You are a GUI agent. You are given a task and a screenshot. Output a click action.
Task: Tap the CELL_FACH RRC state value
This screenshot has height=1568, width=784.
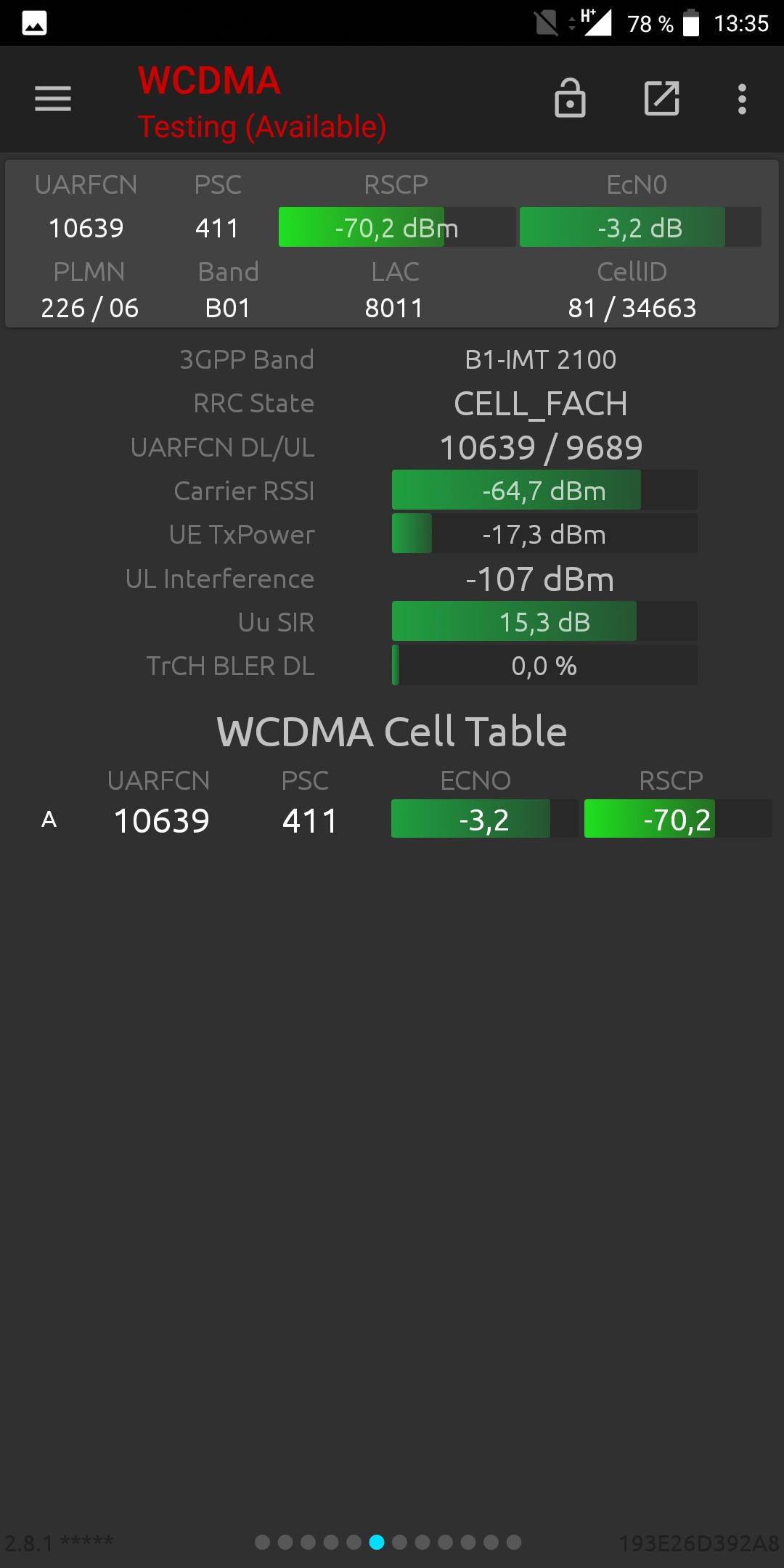541,404
